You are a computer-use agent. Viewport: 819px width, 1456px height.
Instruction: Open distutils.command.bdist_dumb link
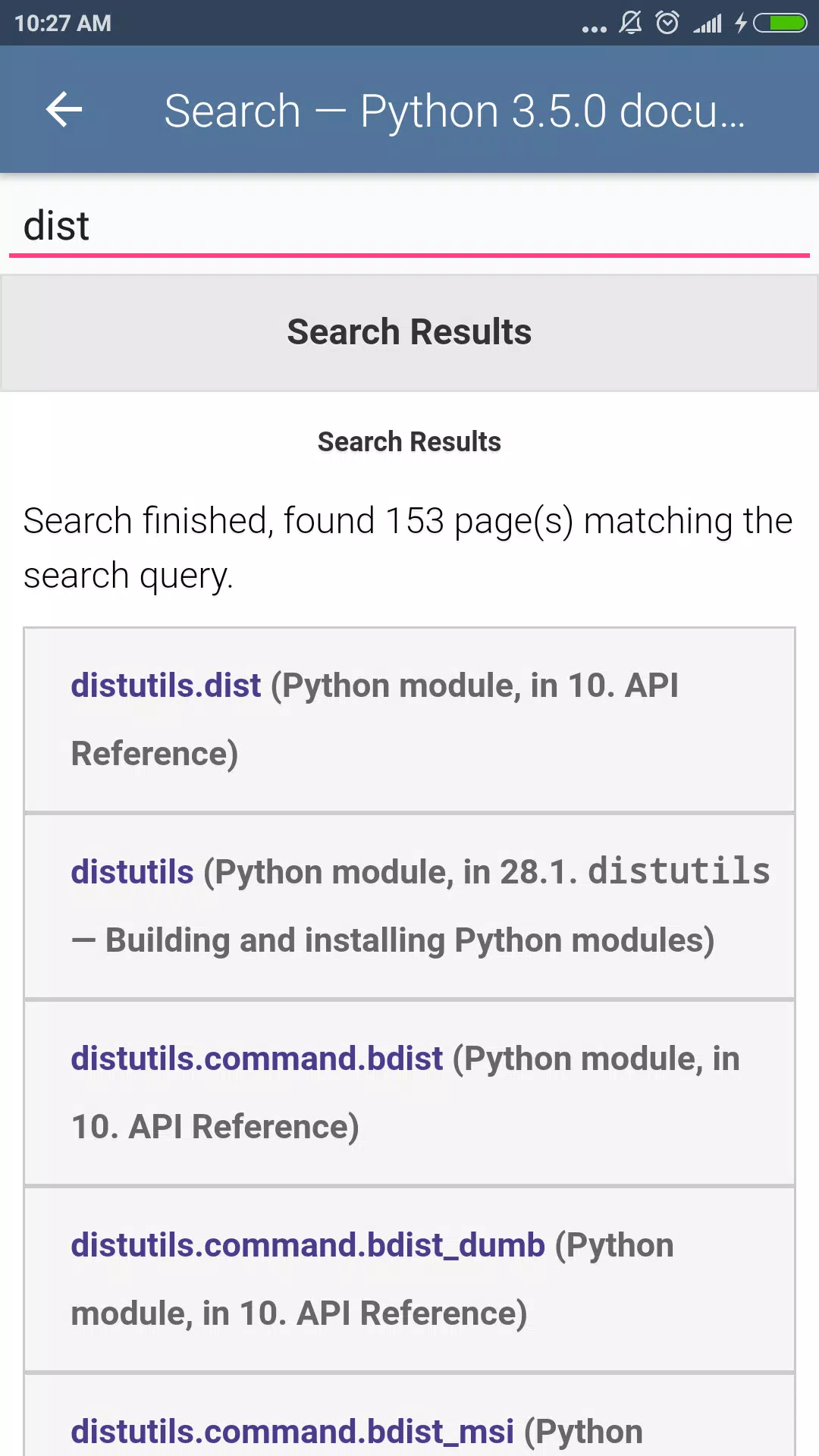(x=308, y=1245)
